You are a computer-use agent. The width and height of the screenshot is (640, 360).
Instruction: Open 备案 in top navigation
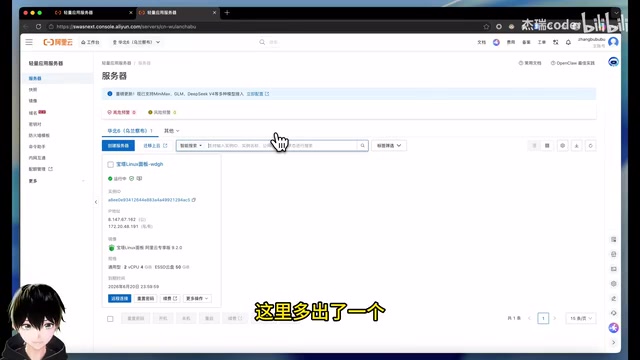pyautogui.click(x=527, y=42)
